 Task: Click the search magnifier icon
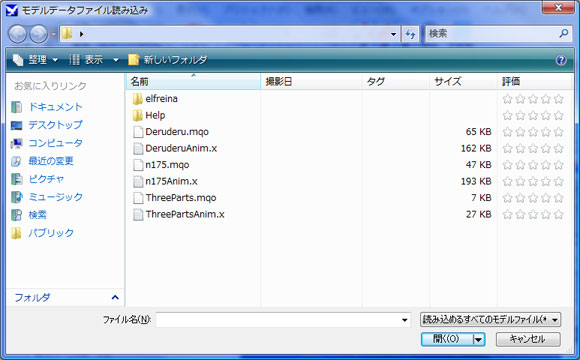563,34
